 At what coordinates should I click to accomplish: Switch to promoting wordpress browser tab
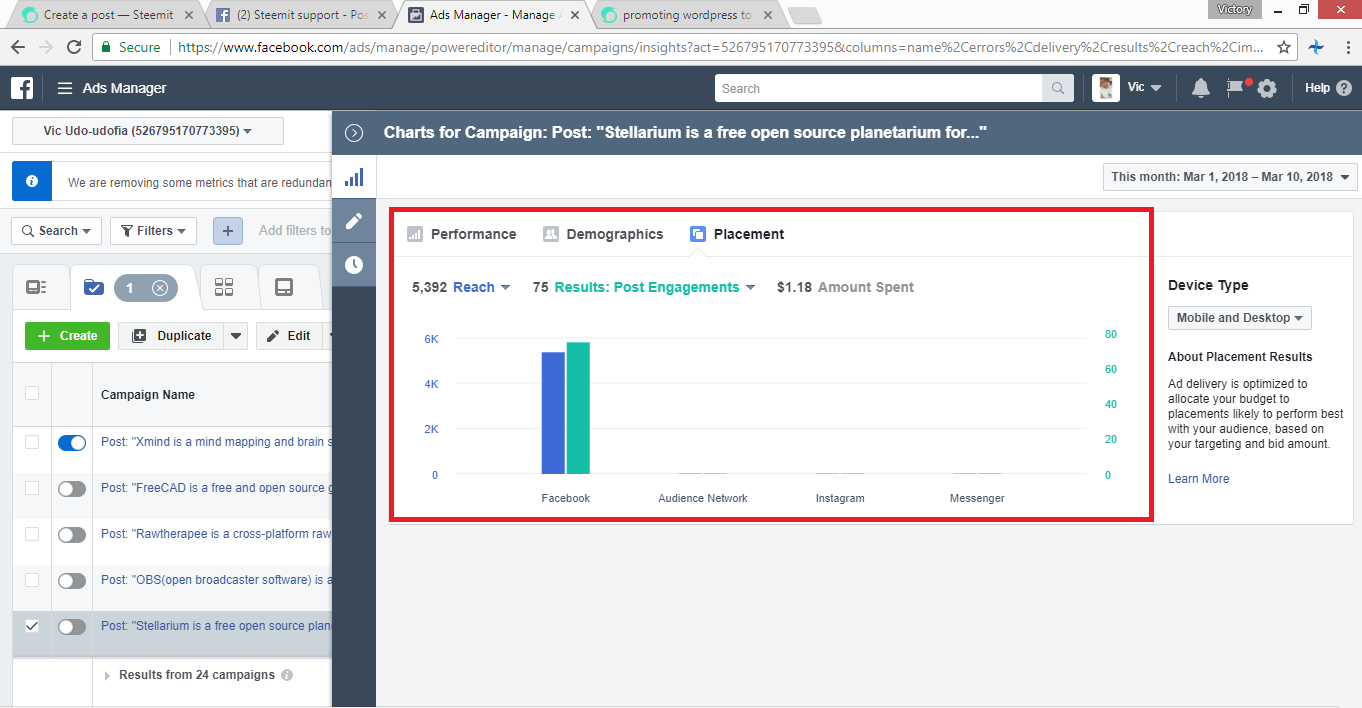pyautogui.click(x=685, y=14)
